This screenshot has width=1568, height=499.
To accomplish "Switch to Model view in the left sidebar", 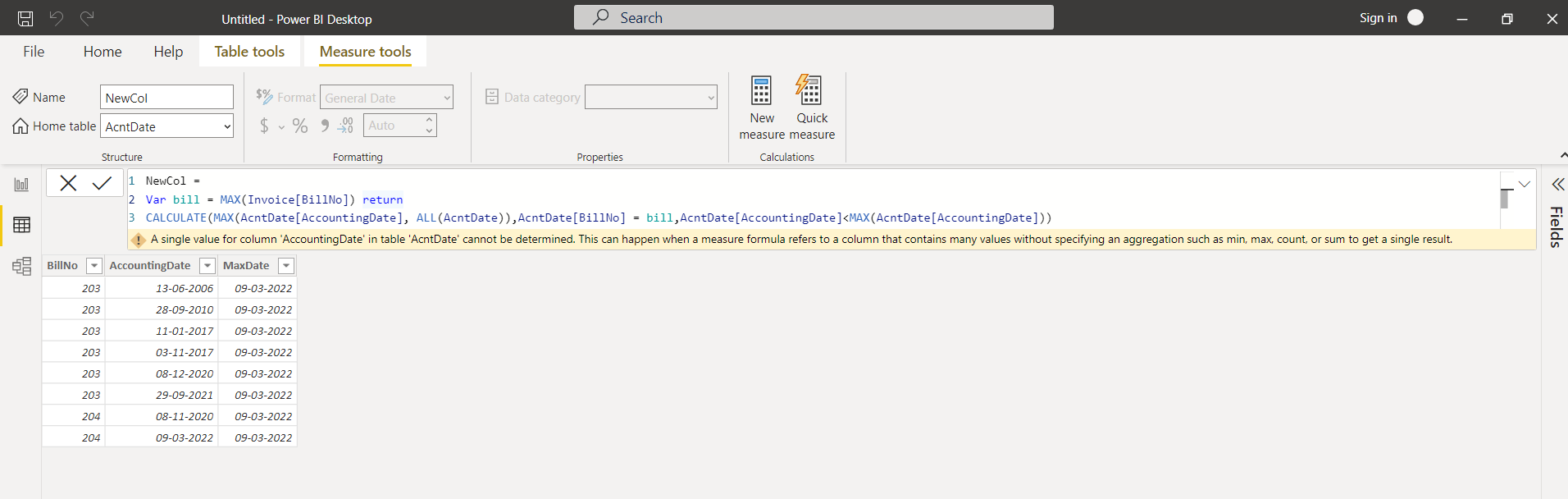I will point(21,266).
